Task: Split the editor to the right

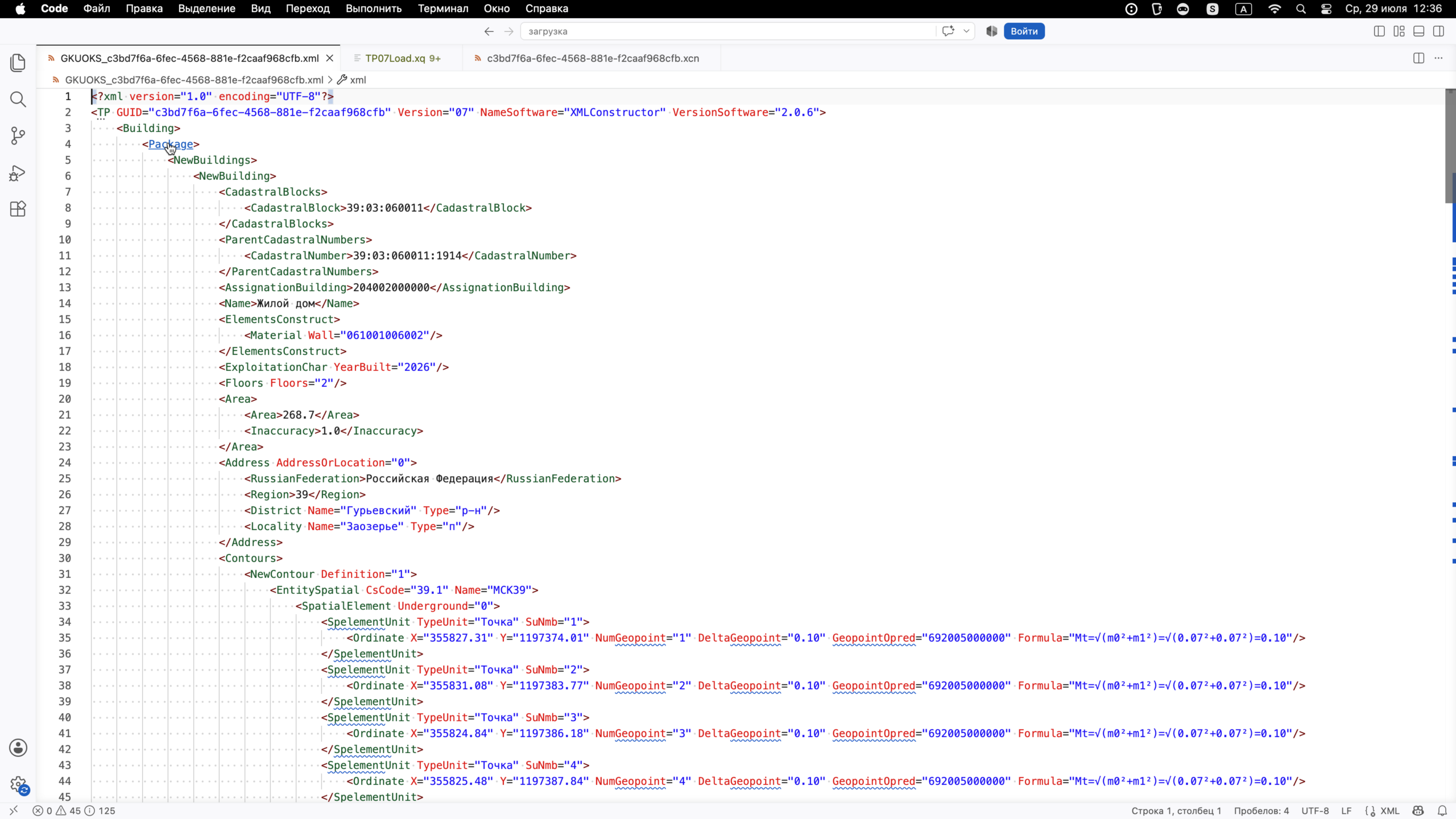Action: [1419, 58]
